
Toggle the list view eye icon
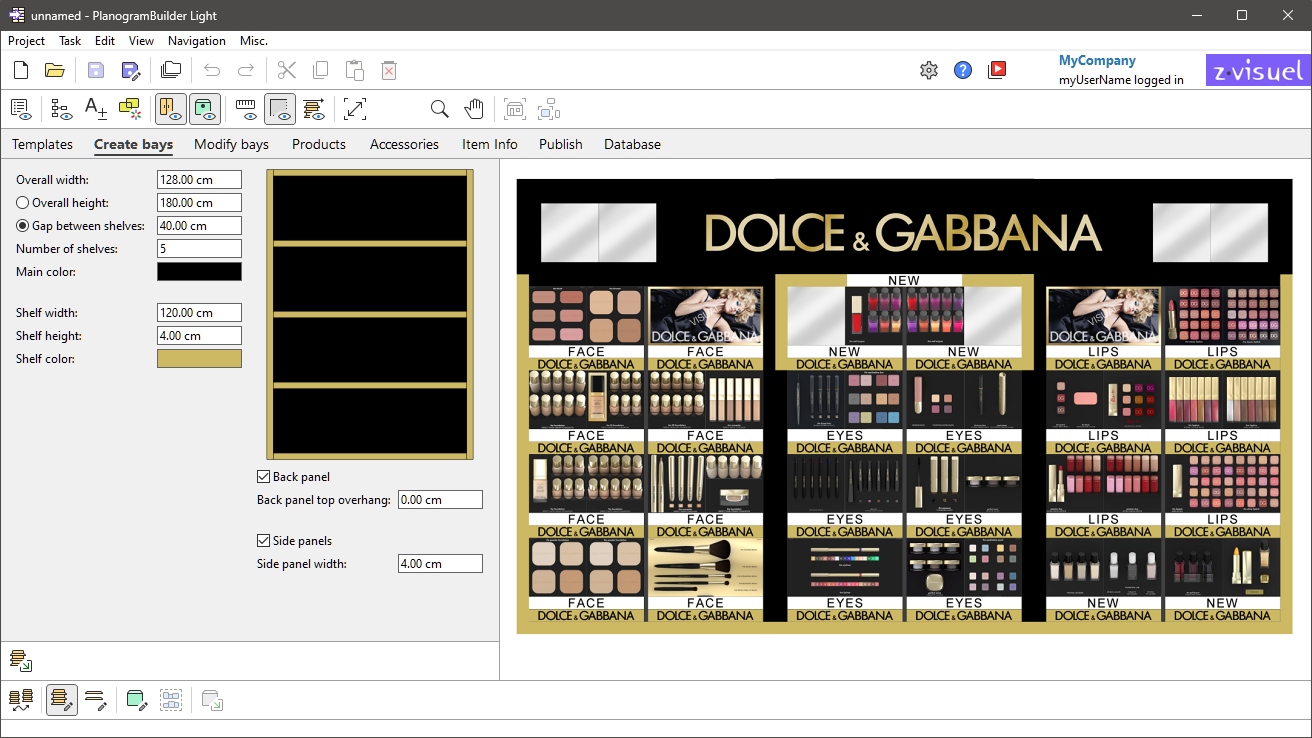(21, 109)
